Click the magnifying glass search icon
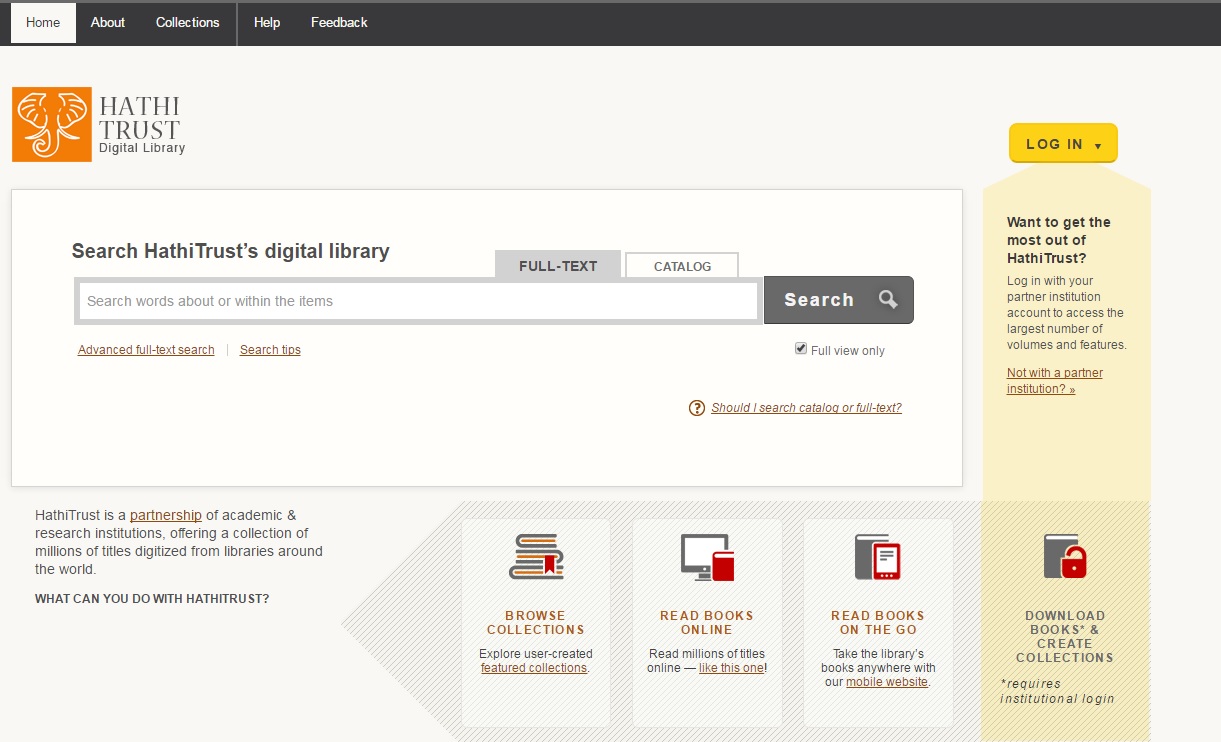Screen dimensions: 1221x742 click(x=888, y=299)
